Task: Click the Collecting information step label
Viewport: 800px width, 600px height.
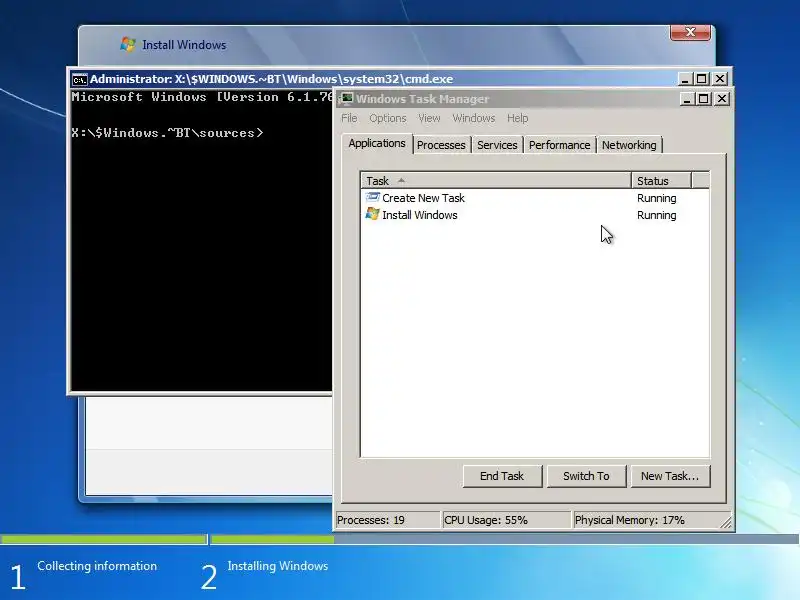Action: pyautogui.click(x=97, y=566)
